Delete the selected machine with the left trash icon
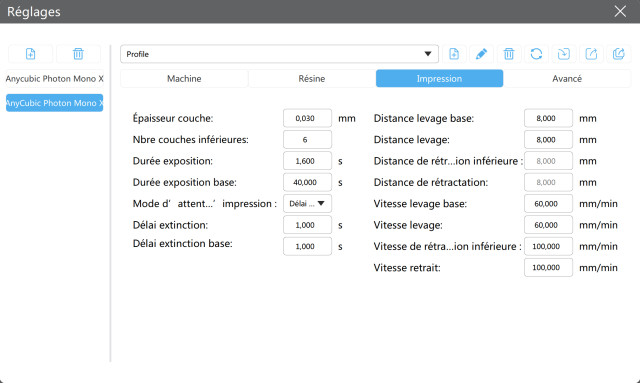Image resolution: width=640 pixels, height=383 pixels. point(78,54)
